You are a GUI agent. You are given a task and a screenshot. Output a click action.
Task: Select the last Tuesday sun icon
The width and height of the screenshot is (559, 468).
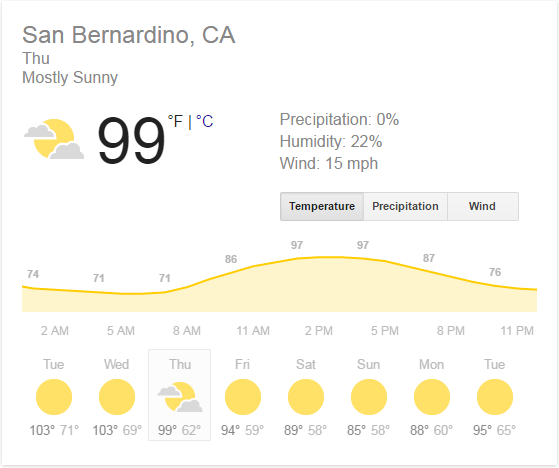coord(495,397)
